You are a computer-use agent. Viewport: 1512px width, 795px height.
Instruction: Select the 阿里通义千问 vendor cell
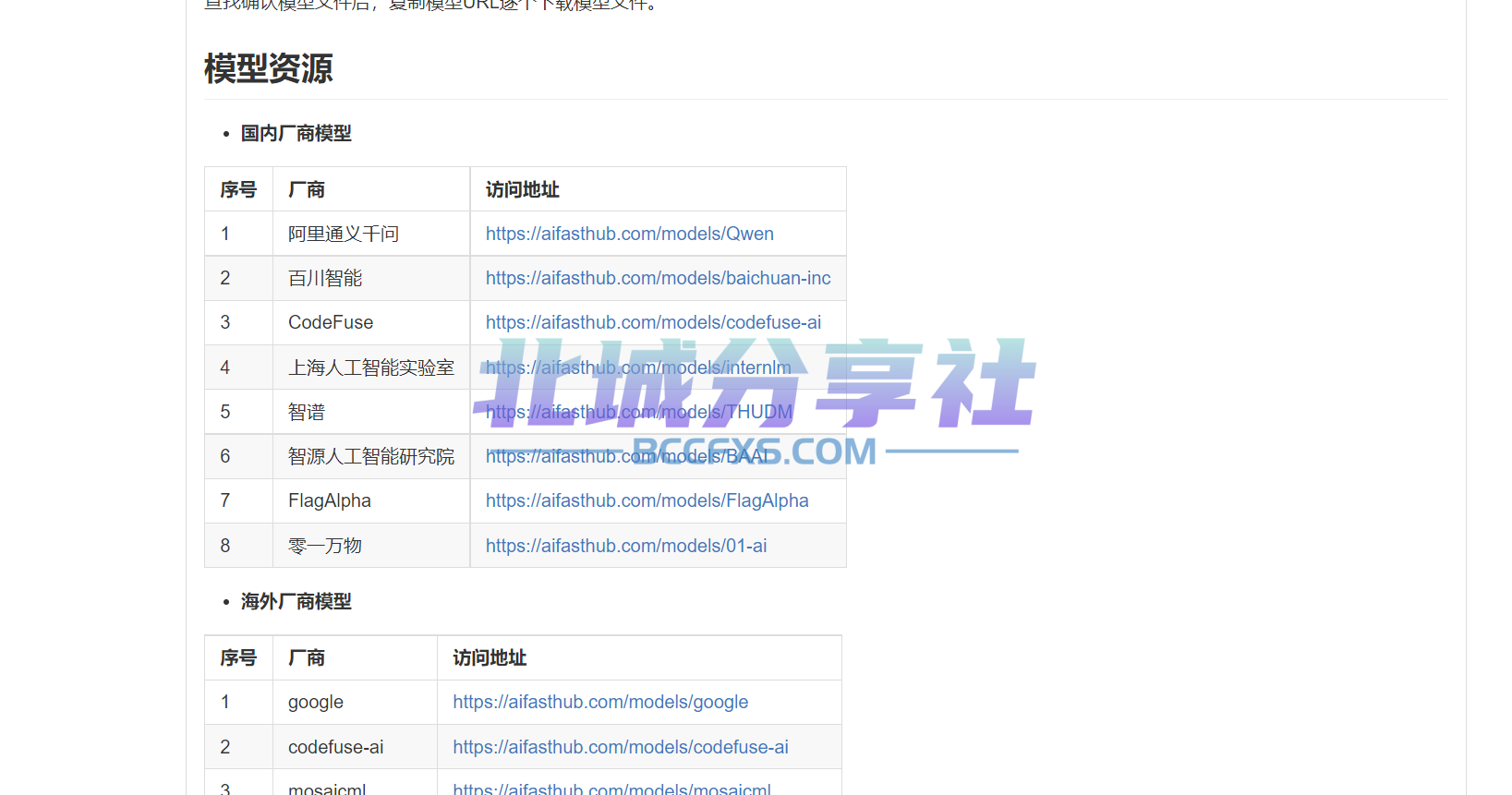tap(371, 234)
